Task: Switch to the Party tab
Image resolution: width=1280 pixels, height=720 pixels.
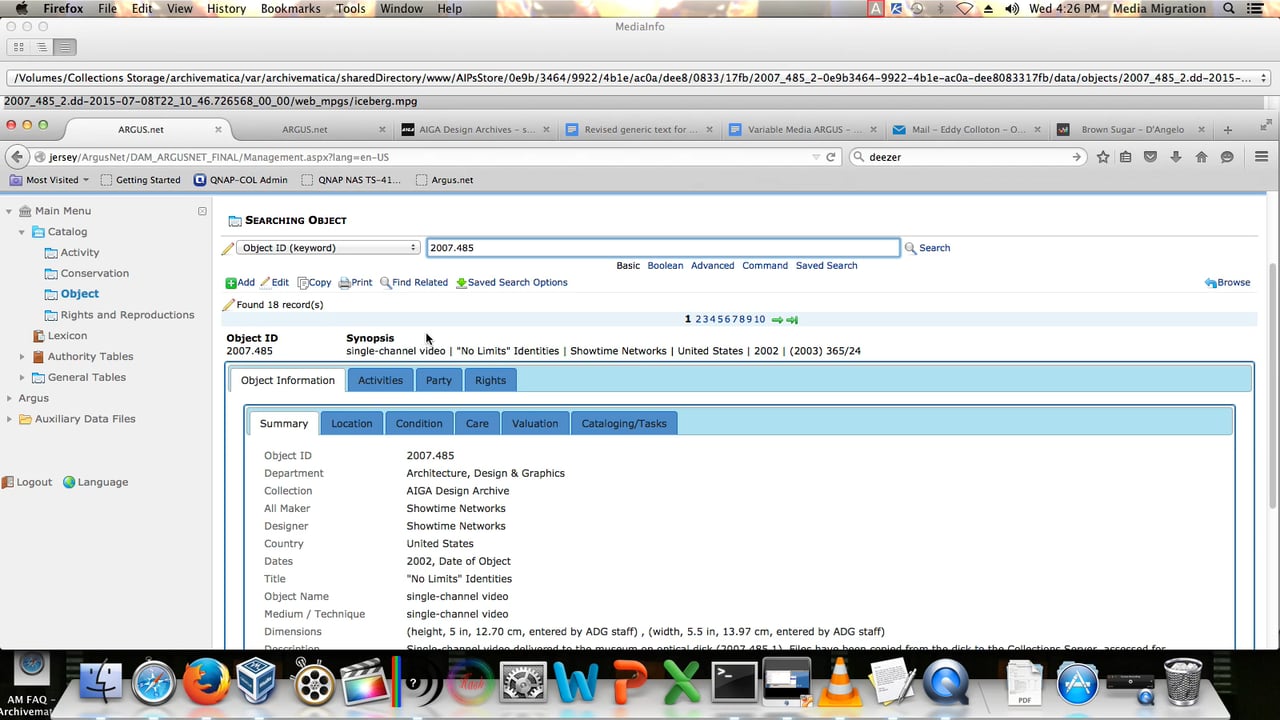Action: [438, 380]
